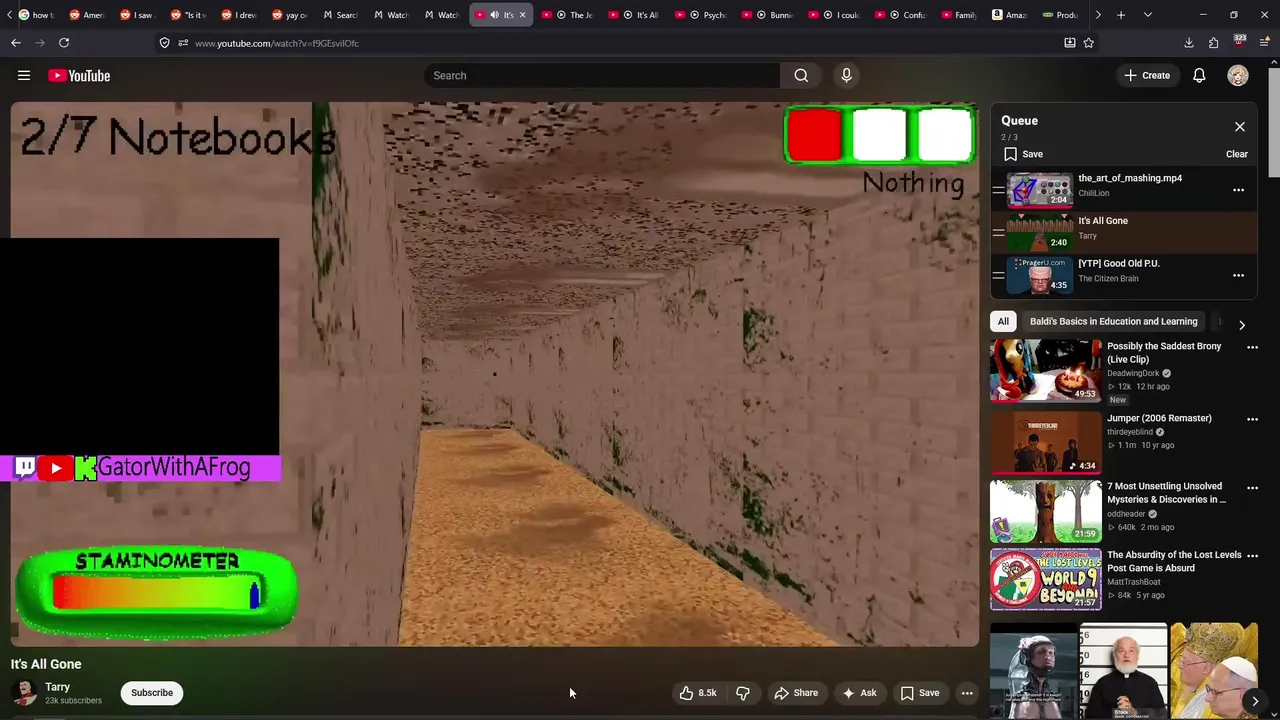Viewport: 1280px width, 720px height.
Task: Open options for Jumper (2006 Remaster)
Action: 1252,419
